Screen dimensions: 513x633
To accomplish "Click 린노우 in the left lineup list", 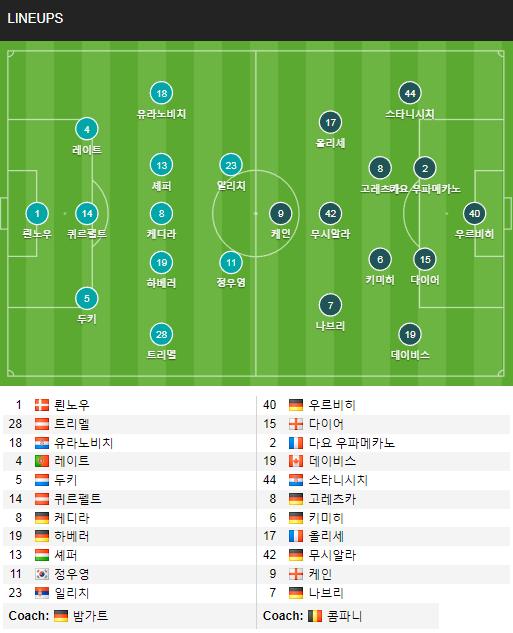I will (72, 405).
